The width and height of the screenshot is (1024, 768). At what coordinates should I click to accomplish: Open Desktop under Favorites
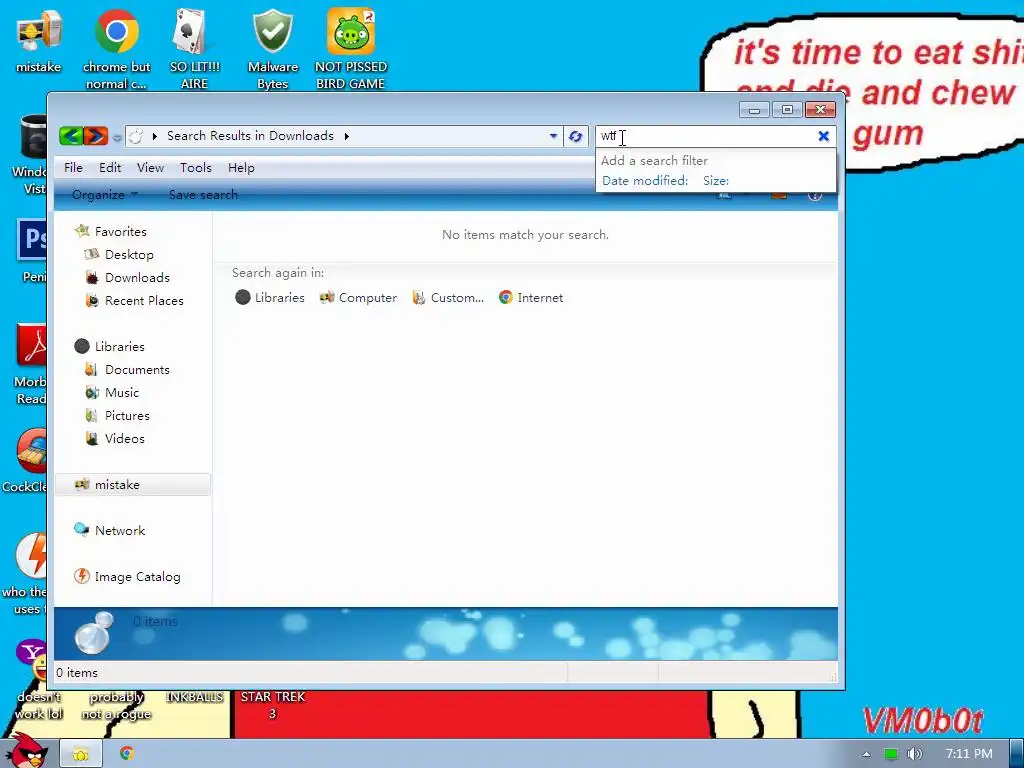(x=119, y=255)
